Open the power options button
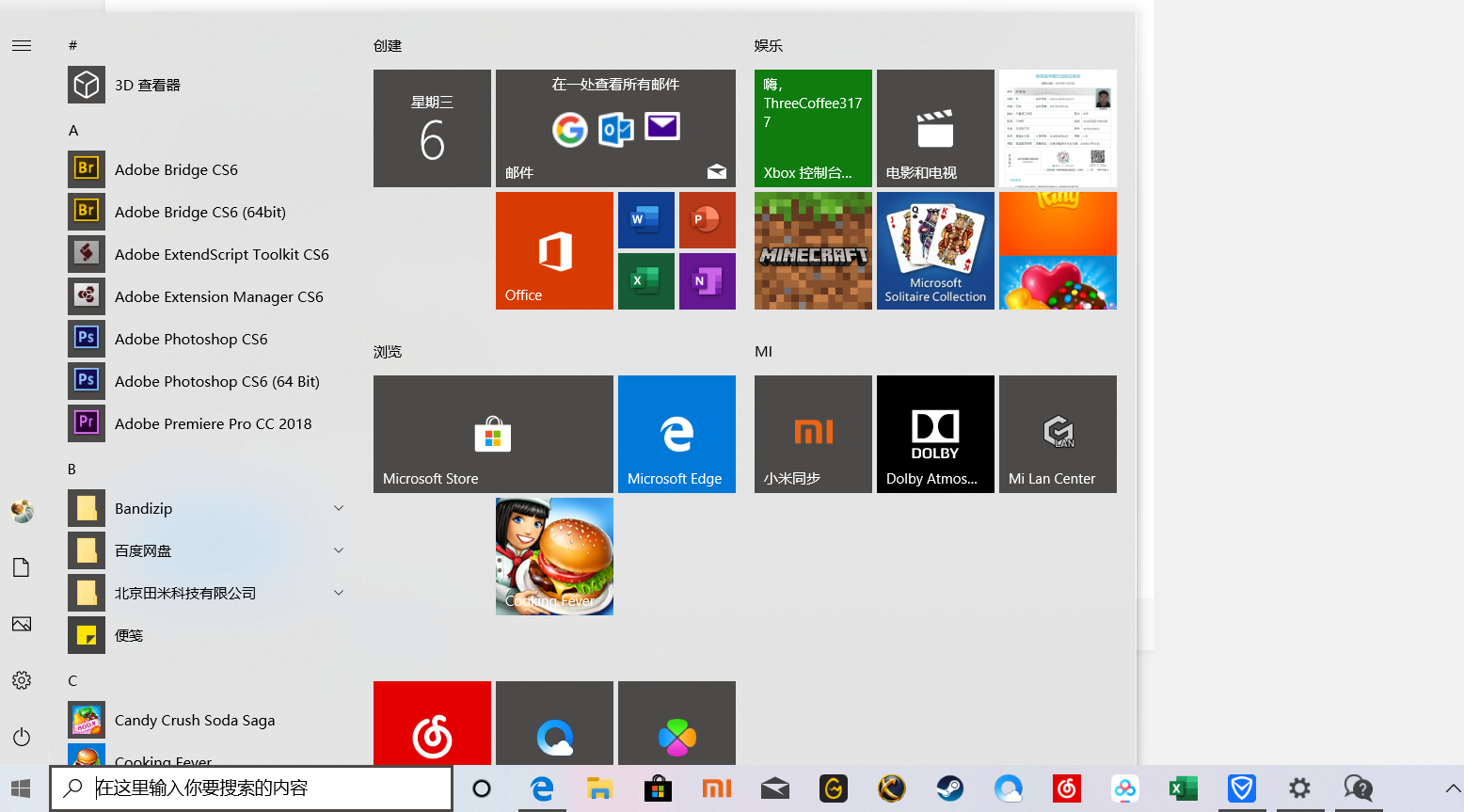 pyautogui.click(x=22, y=737)
